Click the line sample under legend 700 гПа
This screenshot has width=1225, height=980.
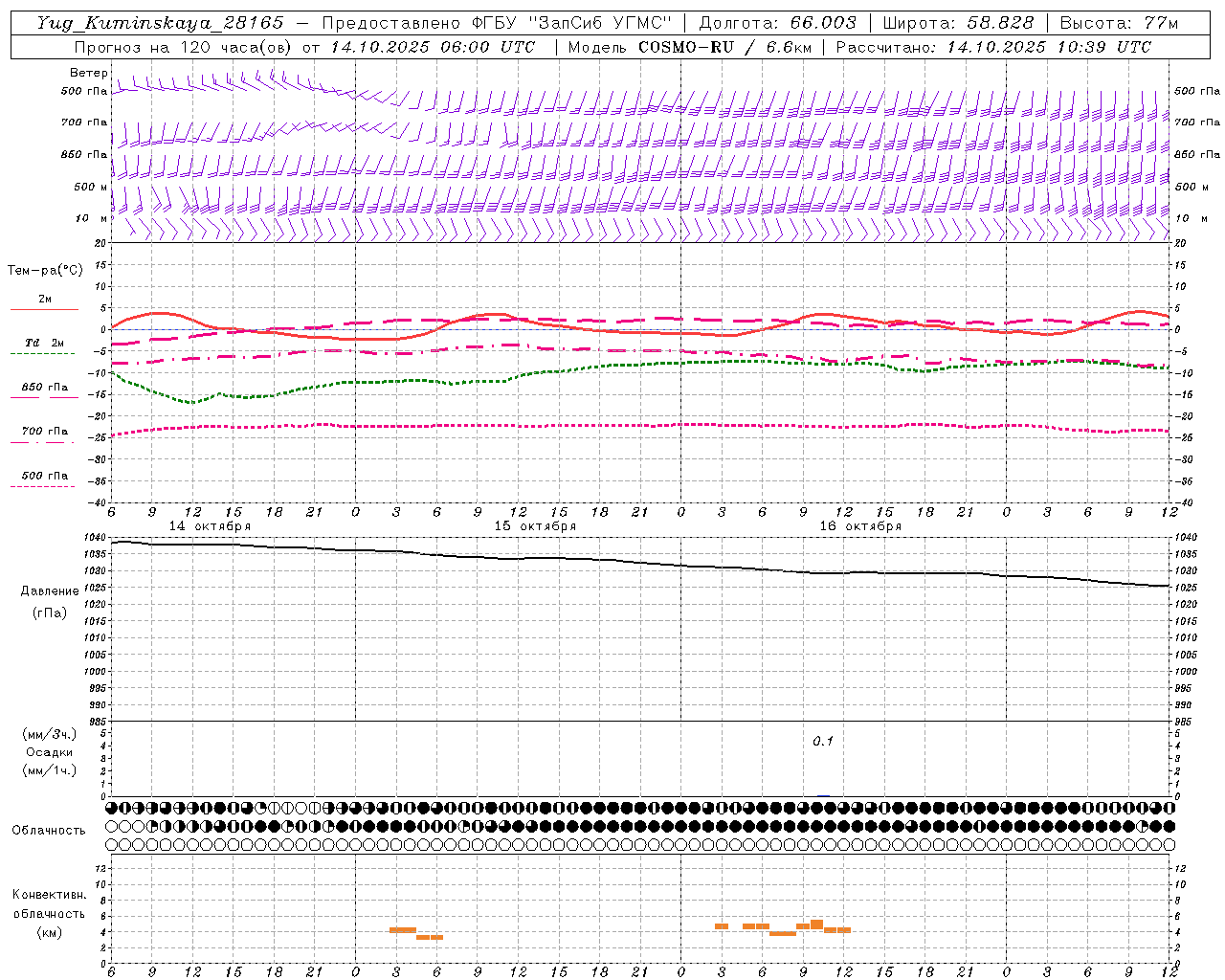pos(43,442)
